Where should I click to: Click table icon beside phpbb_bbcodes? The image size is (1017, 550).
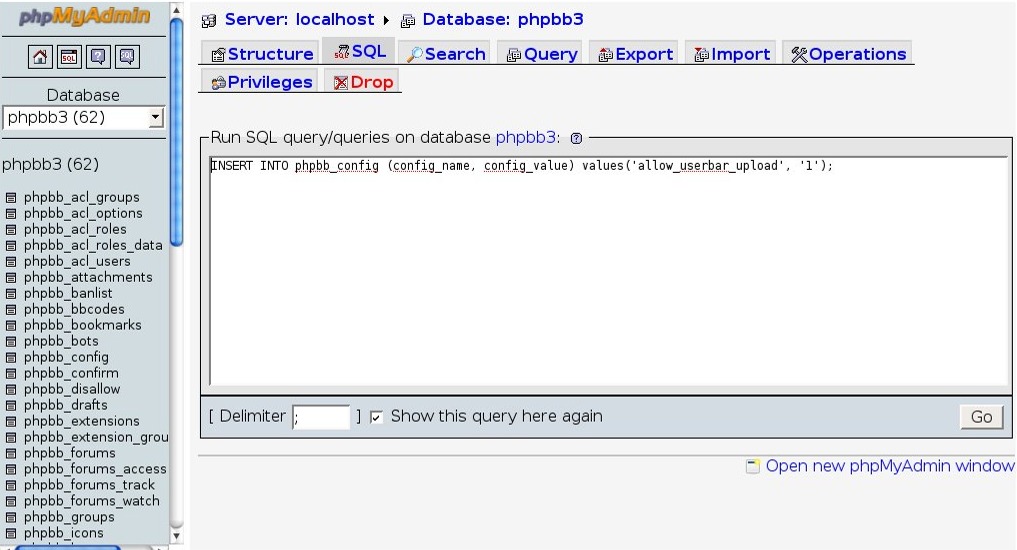pos(11,309)
